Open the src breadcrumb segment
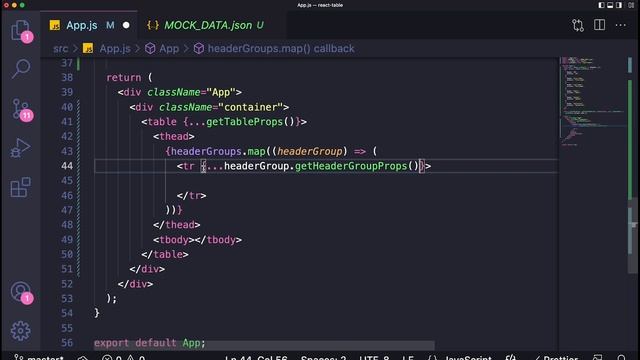Image resolution: width=640 pixels, height=360 pixels. point(60,49)
